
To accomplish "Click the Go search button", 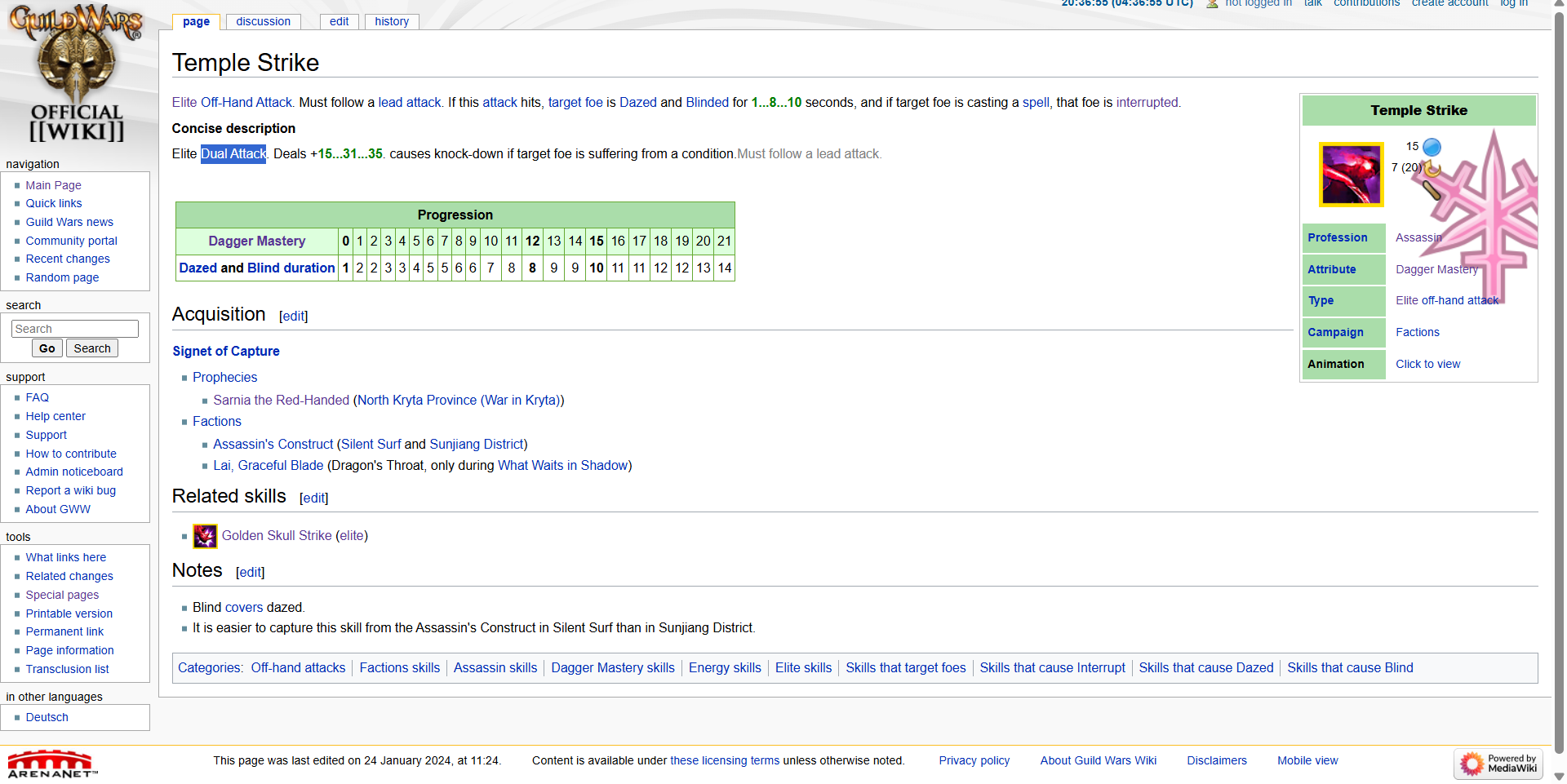I will [47, 348].
